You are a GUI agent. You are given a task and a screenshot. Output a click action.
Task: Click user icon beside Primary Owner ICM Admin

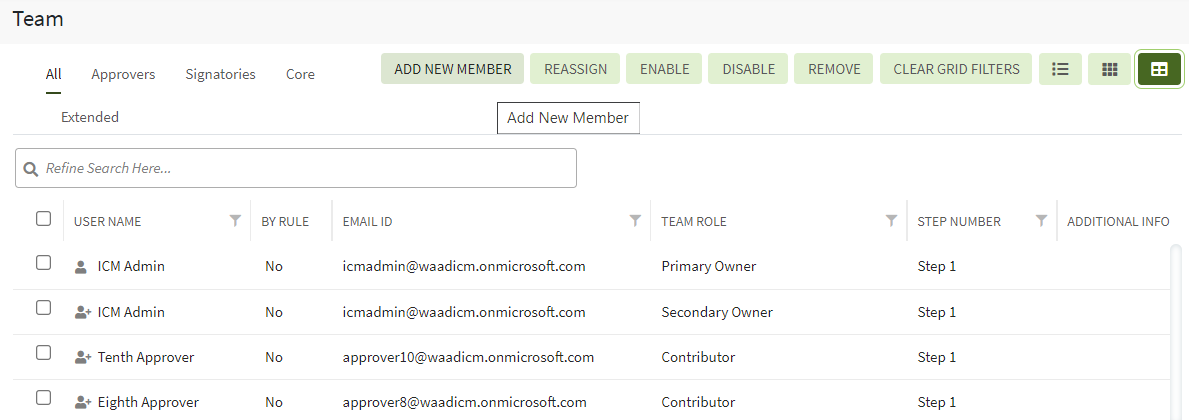pos(82,267)
